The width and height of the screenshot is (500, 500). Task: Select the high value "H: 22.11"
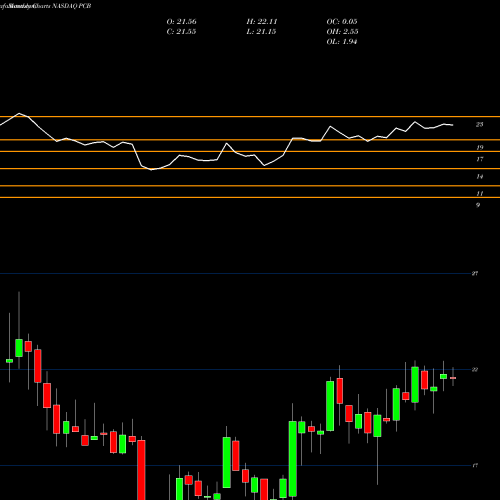coord(262,22)
